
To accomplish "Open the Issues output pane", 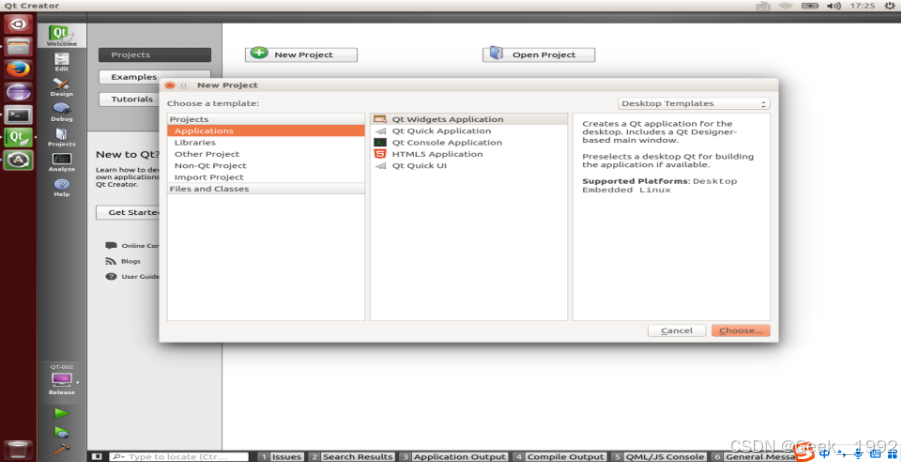I will pos(280,457).
